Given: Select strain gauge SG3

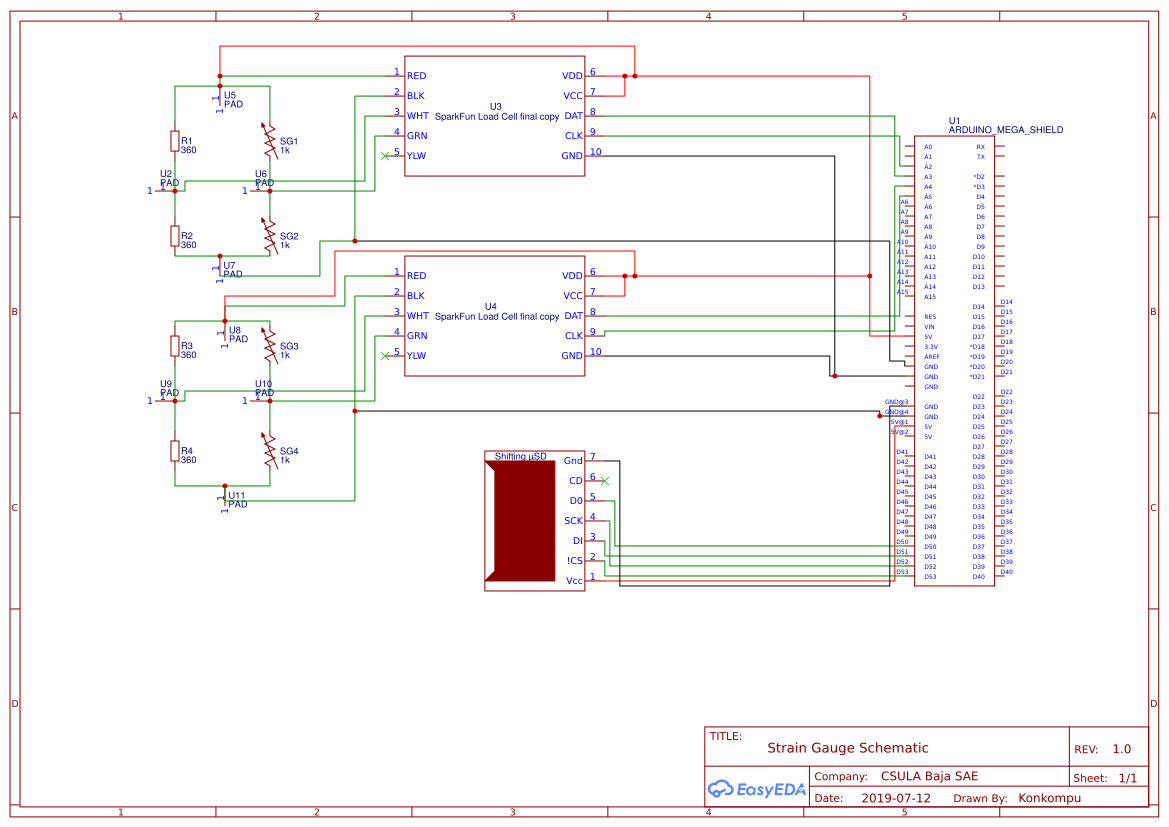Looking at the screenshot, I should point(268,345).
